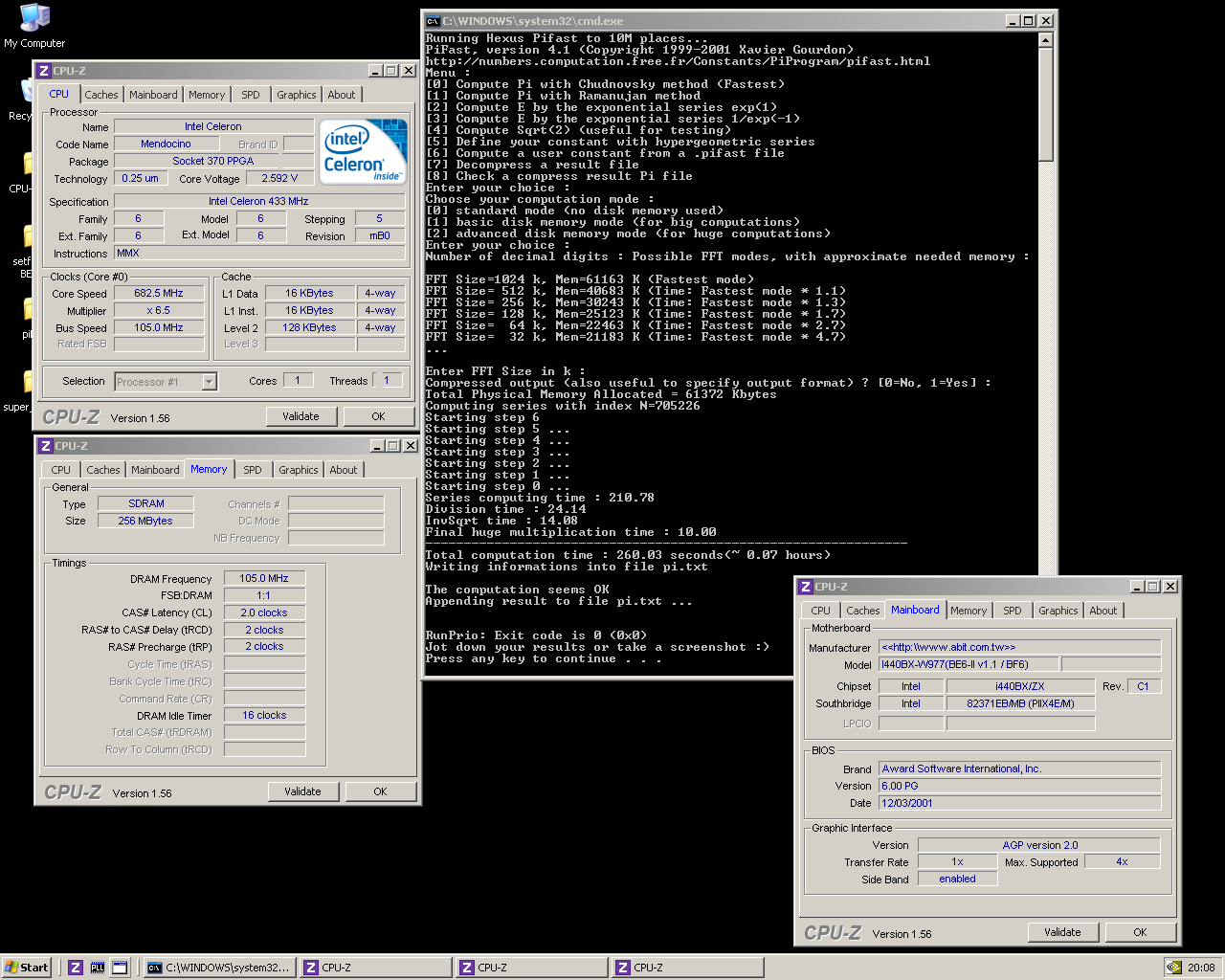Viewport: 1225px width, 980px height.
Task: Open the Start menu
Action: [27, 968]
